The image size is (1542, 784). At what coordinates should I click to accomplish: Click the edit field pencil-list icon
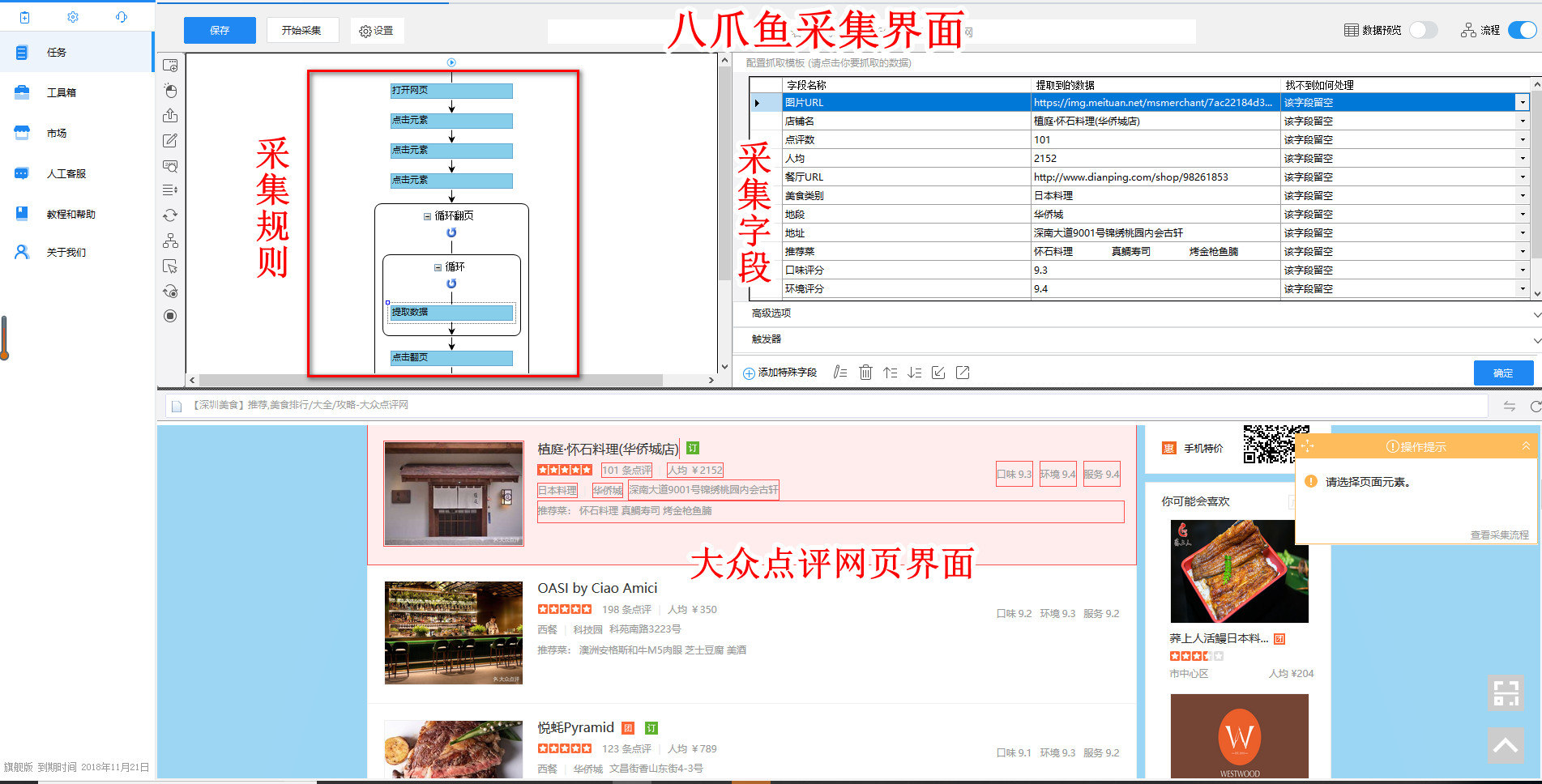(840, 373)
